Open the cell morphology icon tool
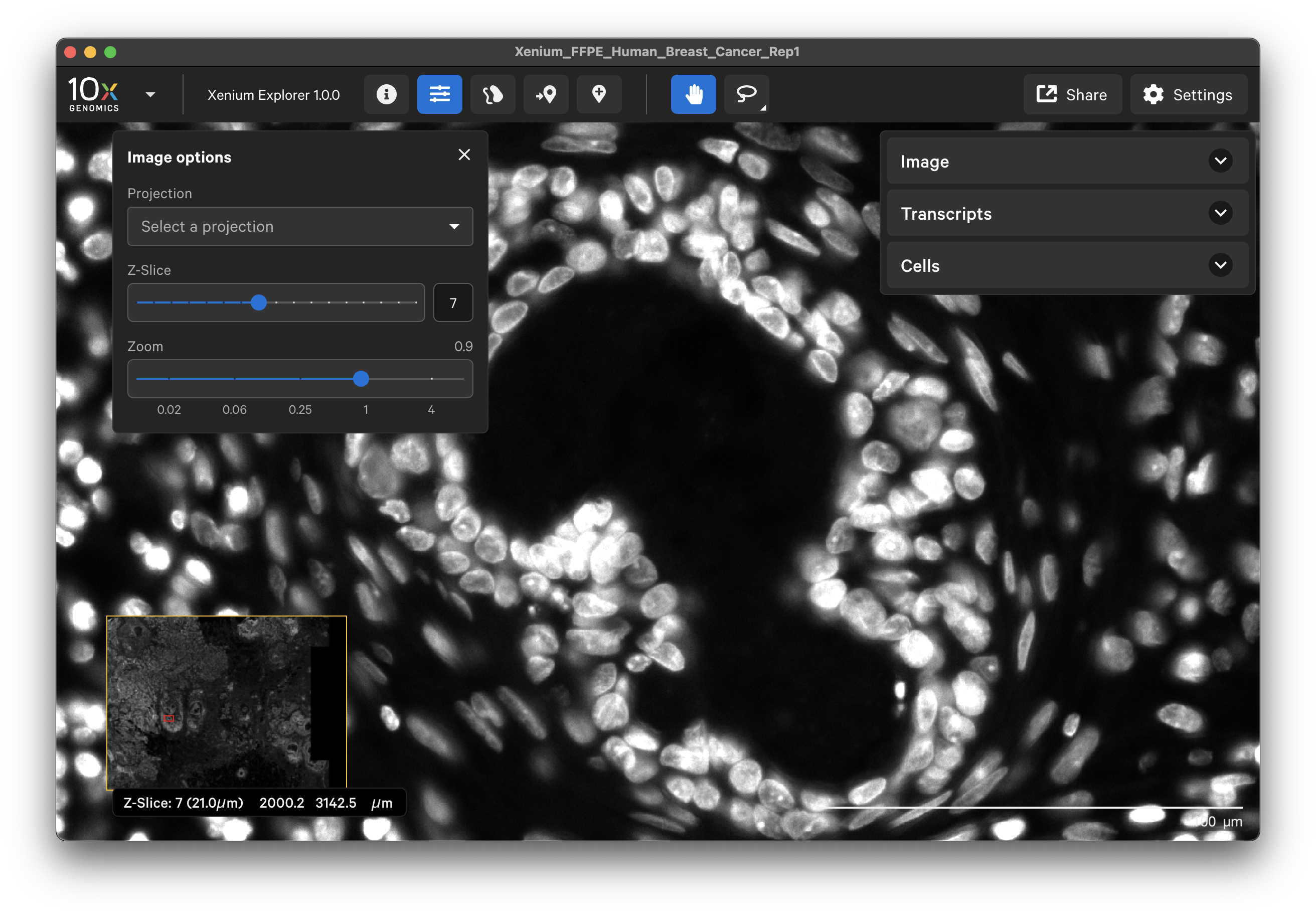Viewport: 1316px width, 915px height. 492,95
